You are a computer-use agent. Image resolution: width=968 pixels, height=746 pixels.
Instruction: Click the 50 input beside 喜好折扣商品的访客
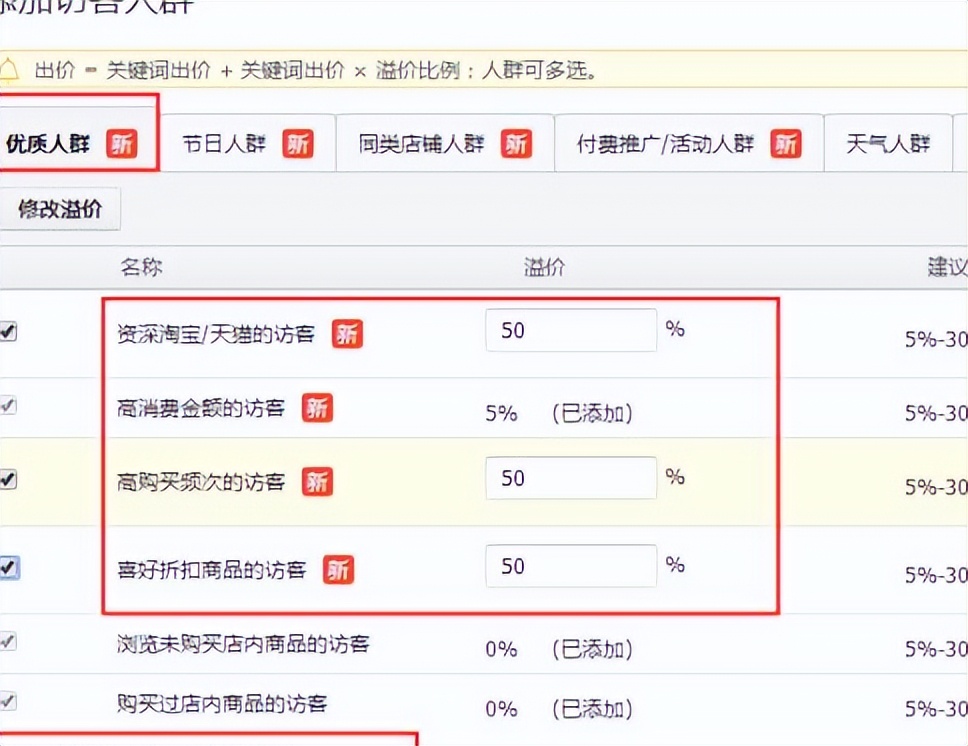tap(570, 566)
